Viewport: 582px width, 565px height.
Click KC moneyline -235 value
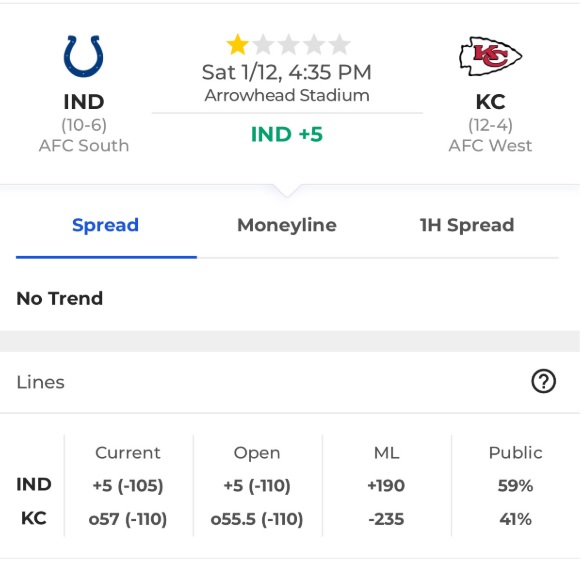point(386,519)
